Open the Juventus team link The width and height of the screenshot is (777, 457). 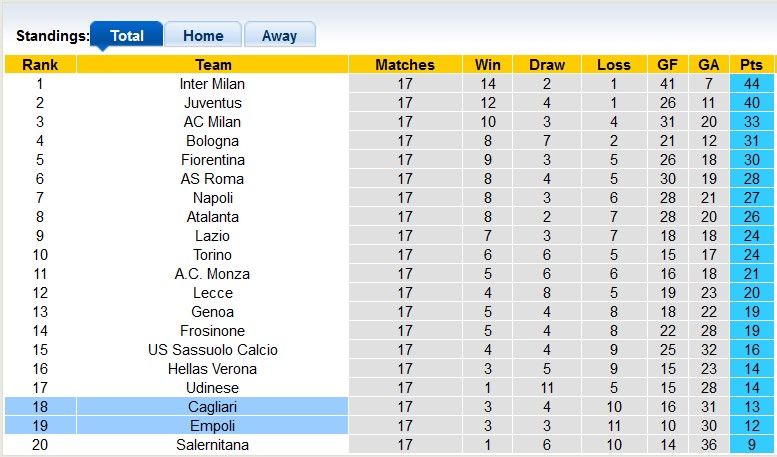[213, 103]
